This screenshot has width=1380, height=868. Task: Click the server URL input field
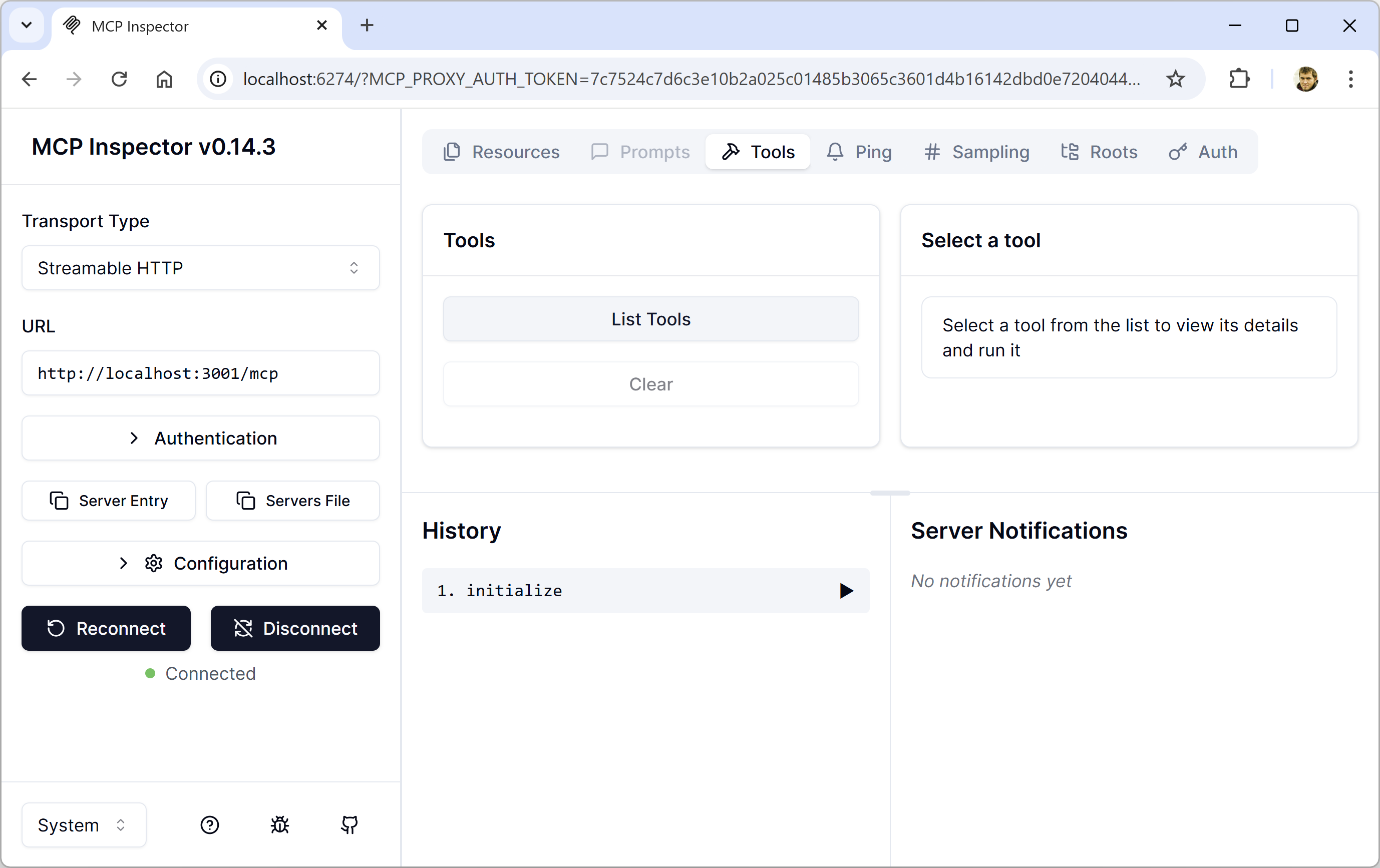click(201, 373)
